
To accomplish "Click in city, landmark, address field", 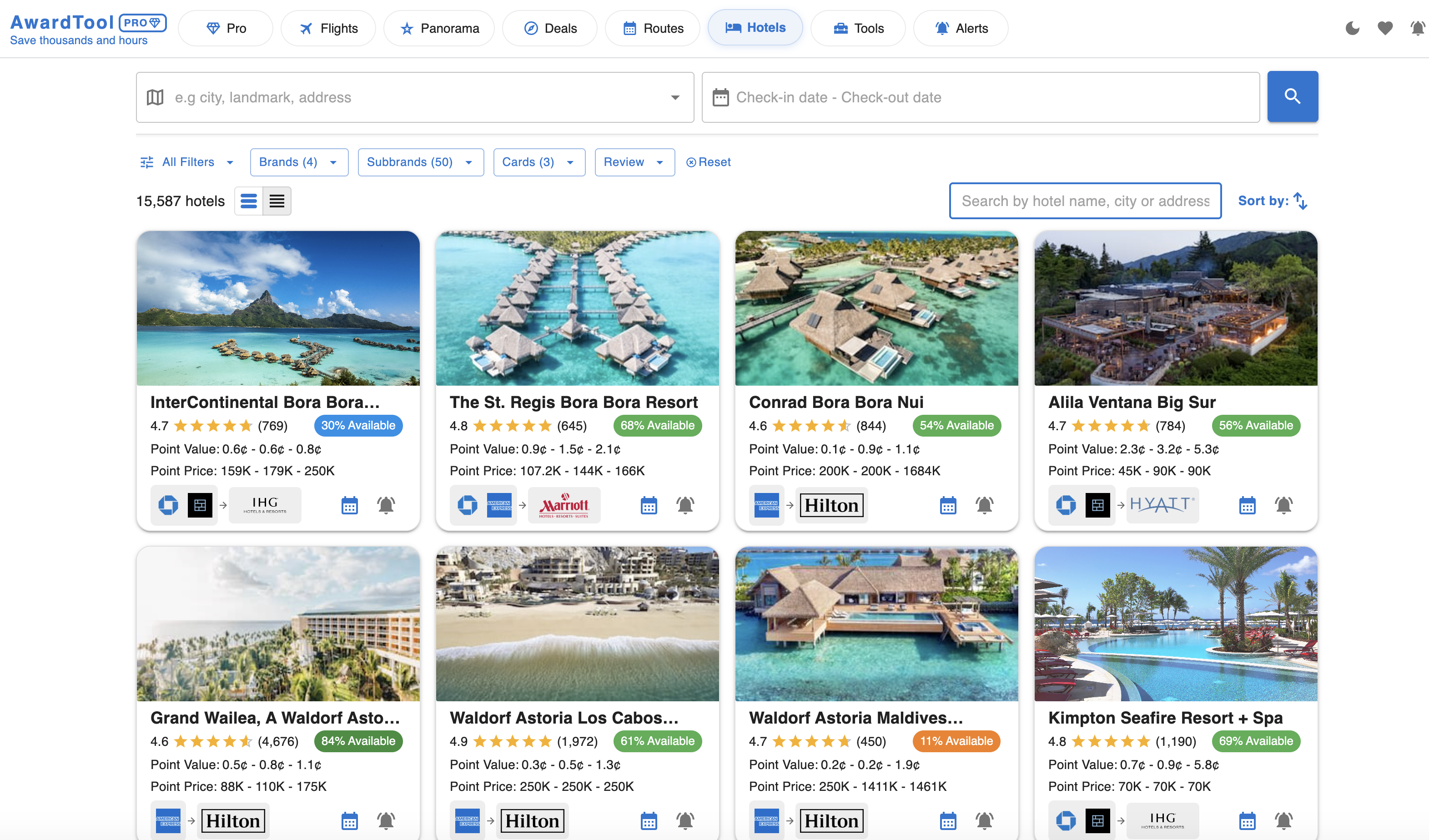I will coord(414,97).
